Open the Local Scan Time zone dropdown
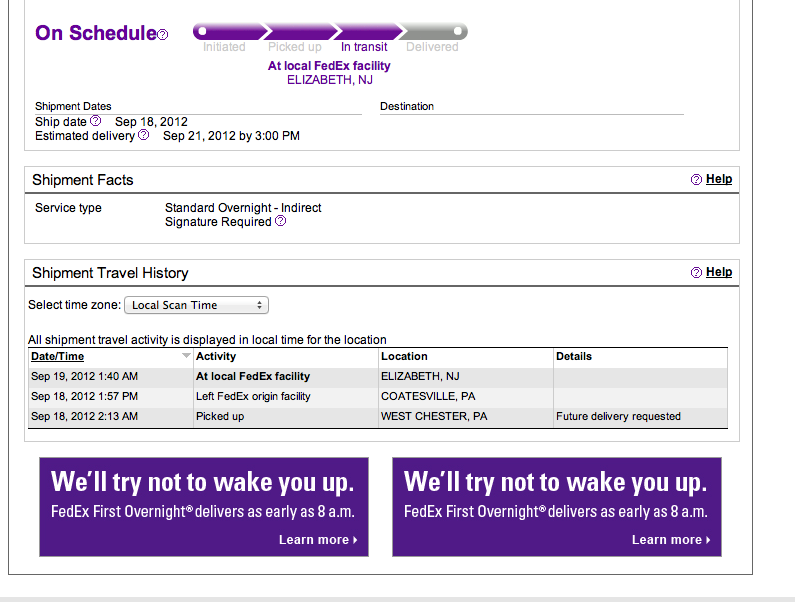The image size is (795, 602). (197, 305)
